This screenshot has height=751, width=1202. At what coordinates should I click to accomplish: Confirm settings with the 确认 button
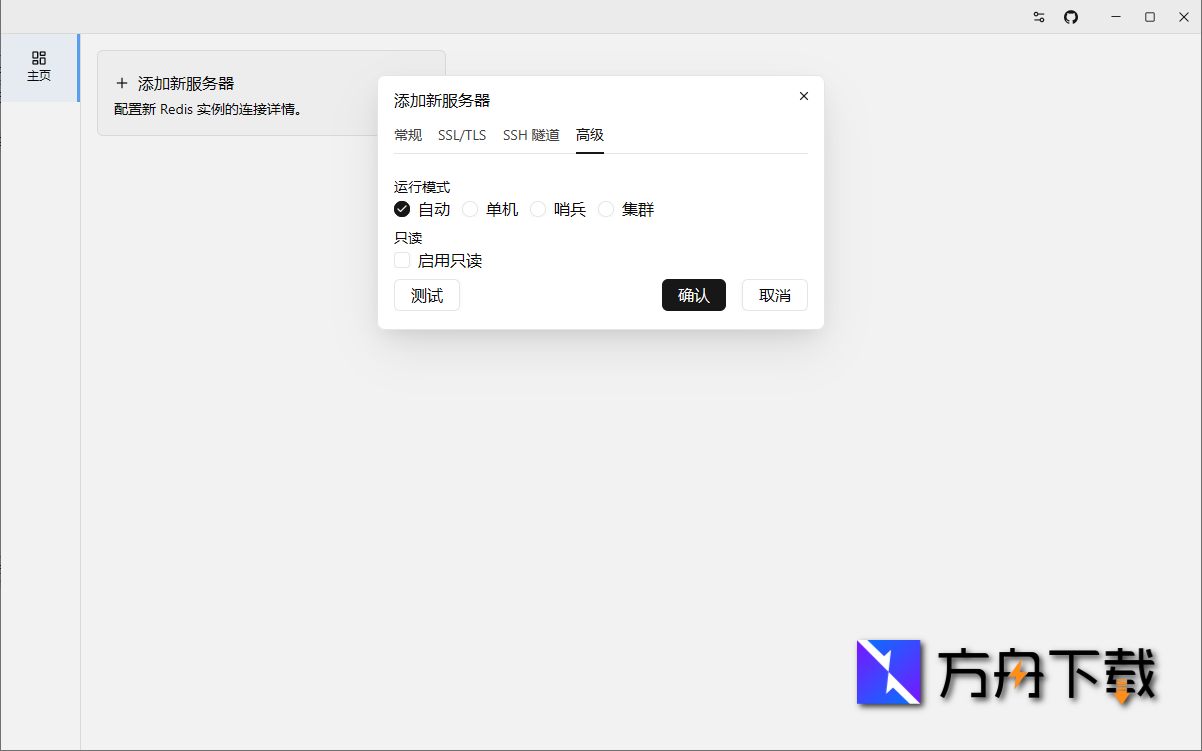click(x=693, y=295)
